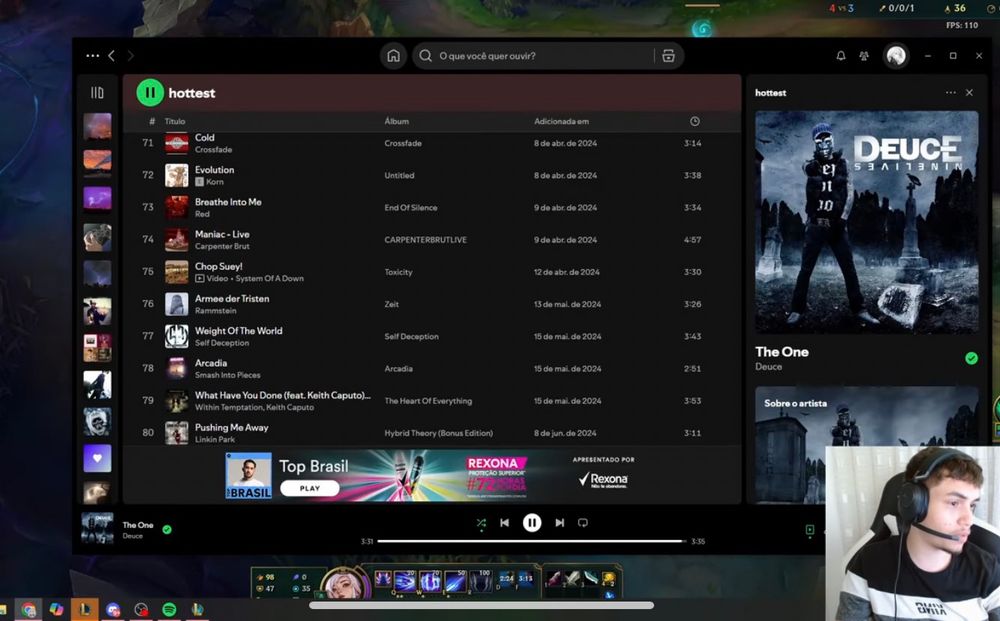This screenshot has height=621, width=1000.
Task: Go forward with the right arrow
Action: [x=131, y=56]
